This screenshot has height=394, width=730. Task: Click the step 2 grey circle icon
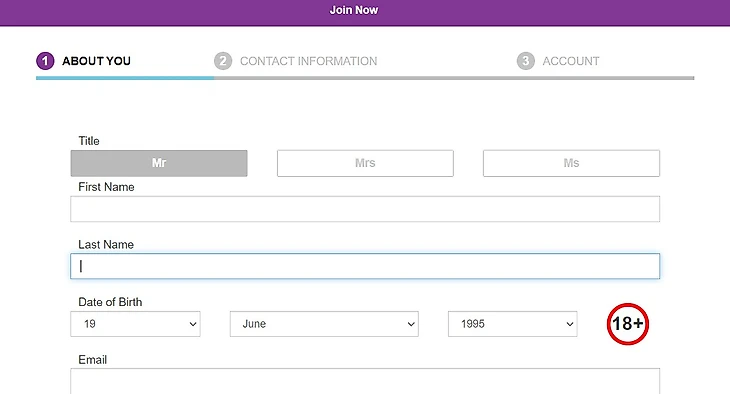click(223, 61)
